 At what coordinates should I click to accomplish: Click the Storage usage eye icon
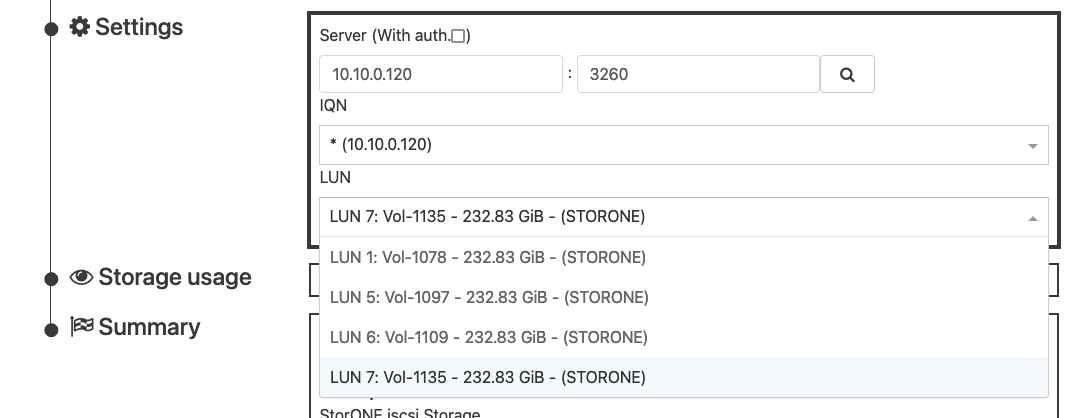(x=81, y=277)
